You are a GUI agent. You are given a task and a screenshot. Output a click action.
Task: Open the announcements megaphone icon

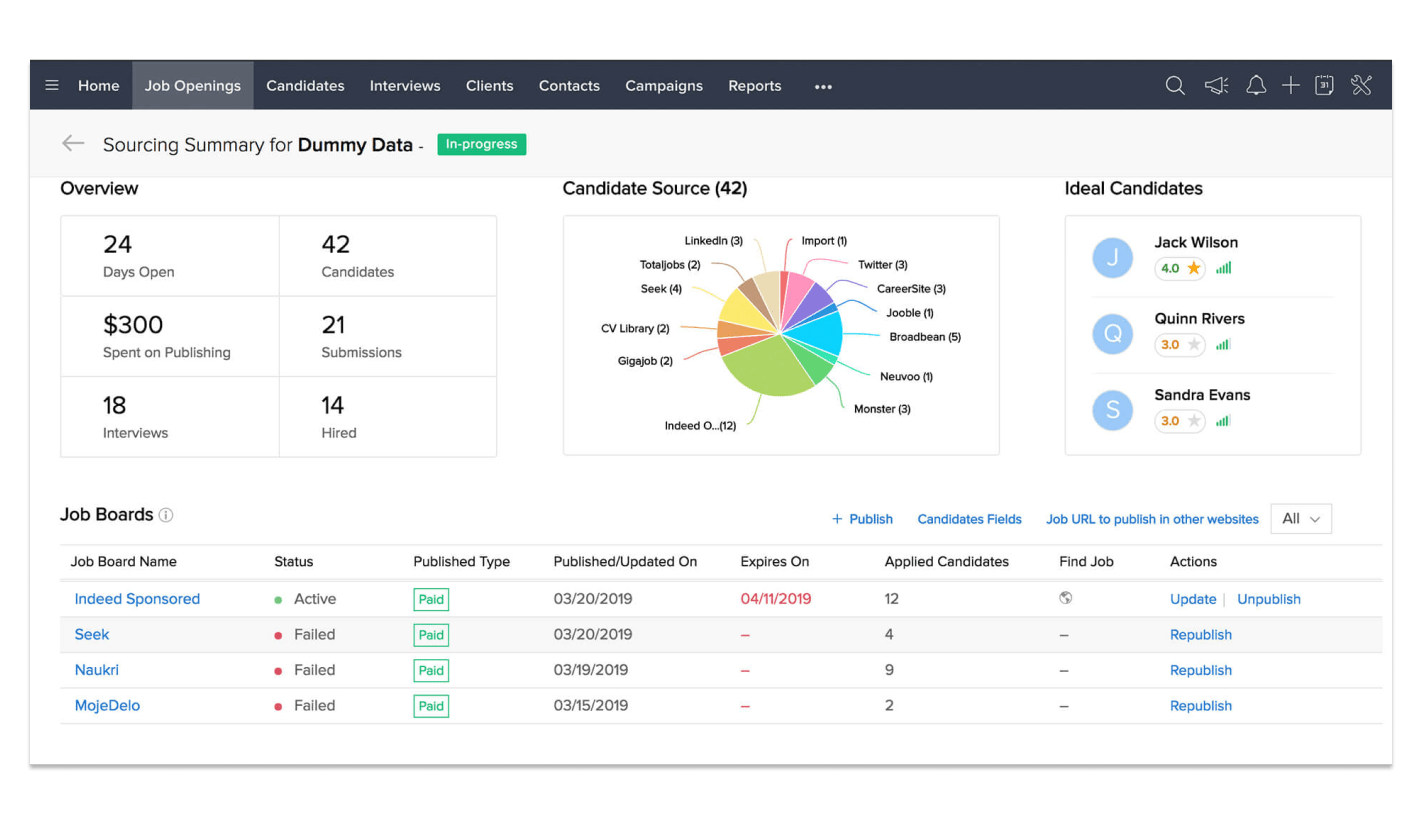tap(1216, 86)
